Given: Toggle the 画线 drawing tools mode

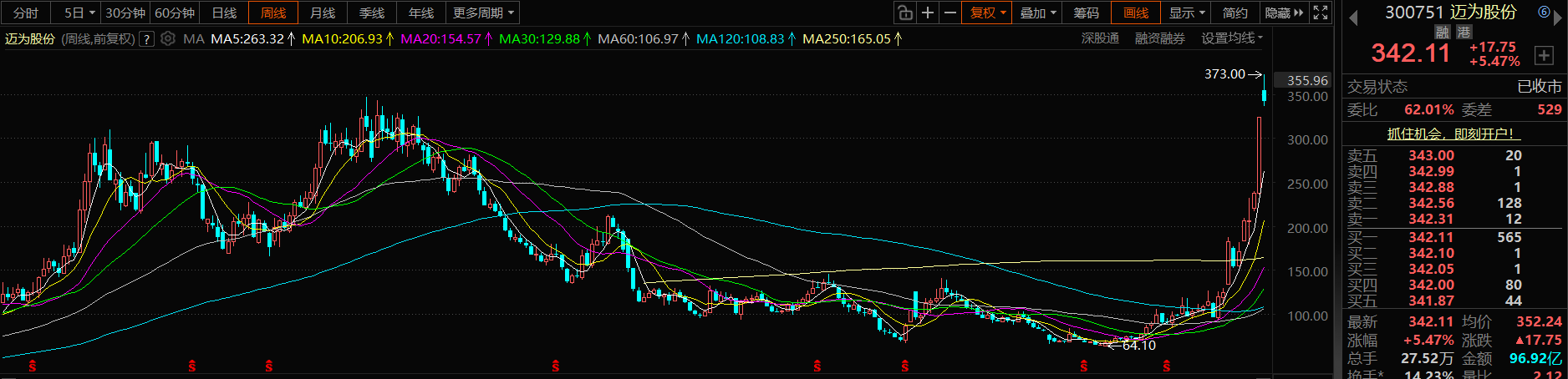Looking at the screenshot, I should 1136,13.
